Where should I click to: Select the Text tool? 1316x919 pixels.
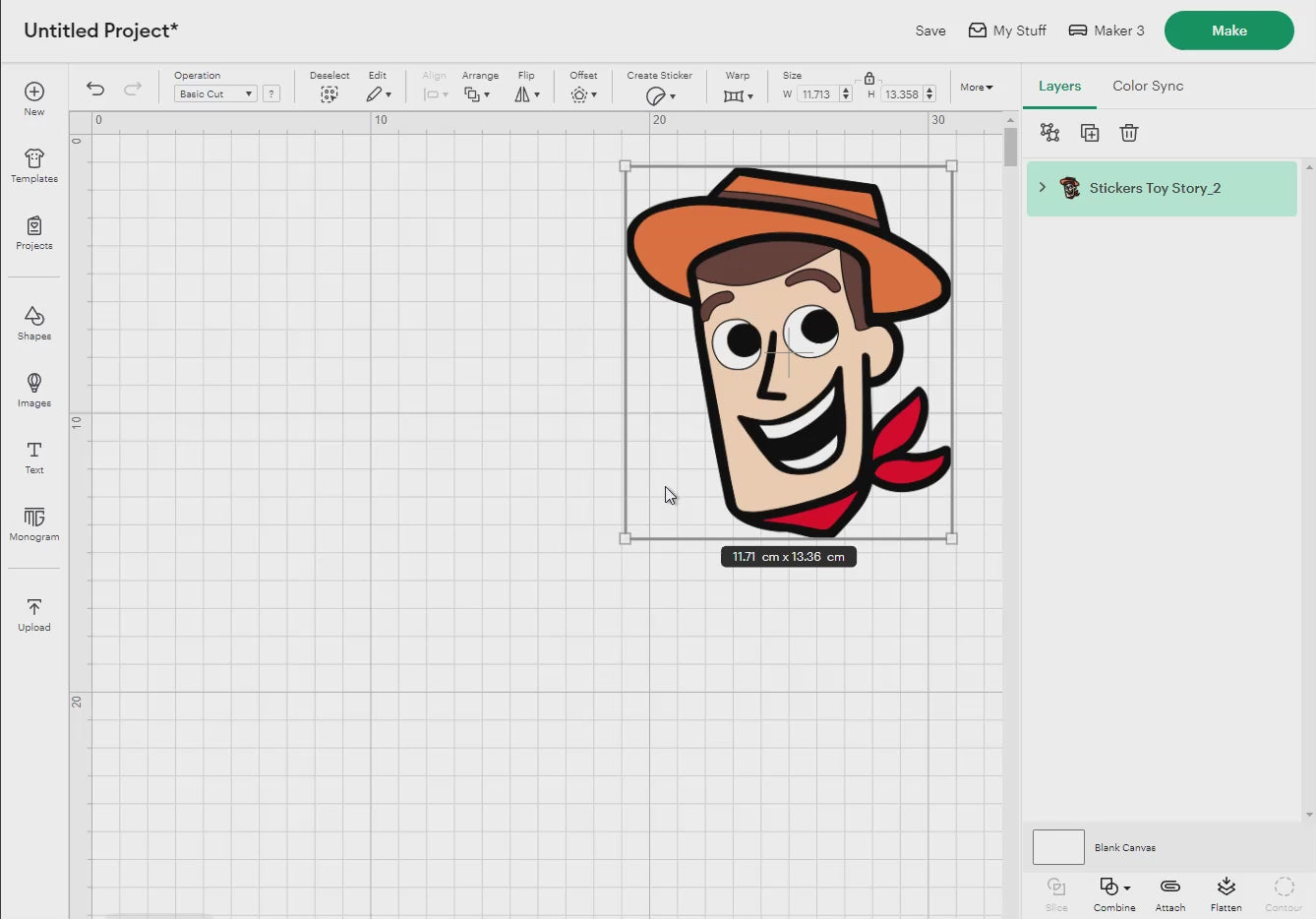pyautogui.click(x=34, y=457)
